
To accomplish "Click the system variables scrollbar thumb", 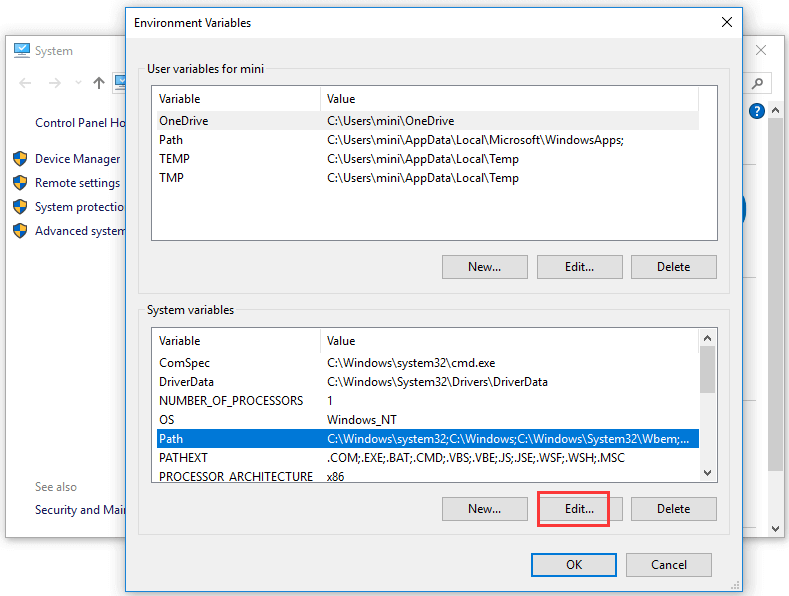I will [x=707, y=369].
